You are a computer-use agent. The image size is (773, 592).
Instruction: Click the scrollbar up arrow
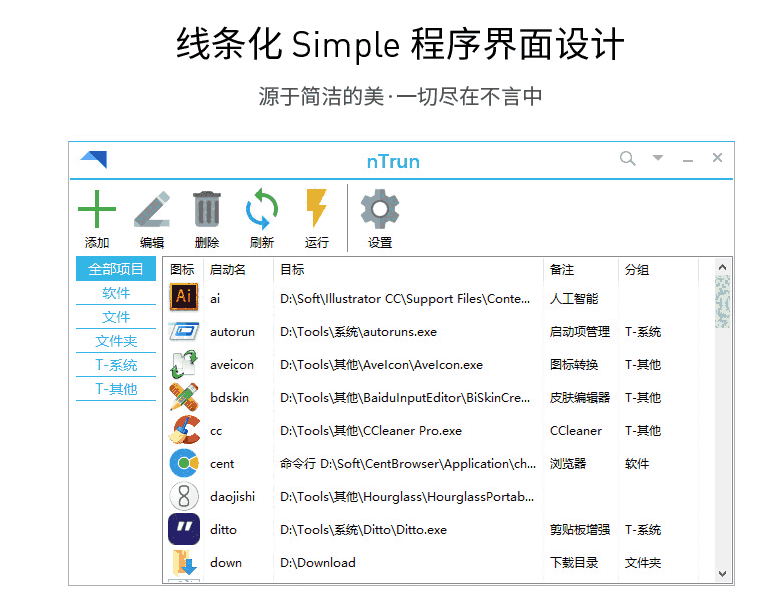click(x=722, y=267)
